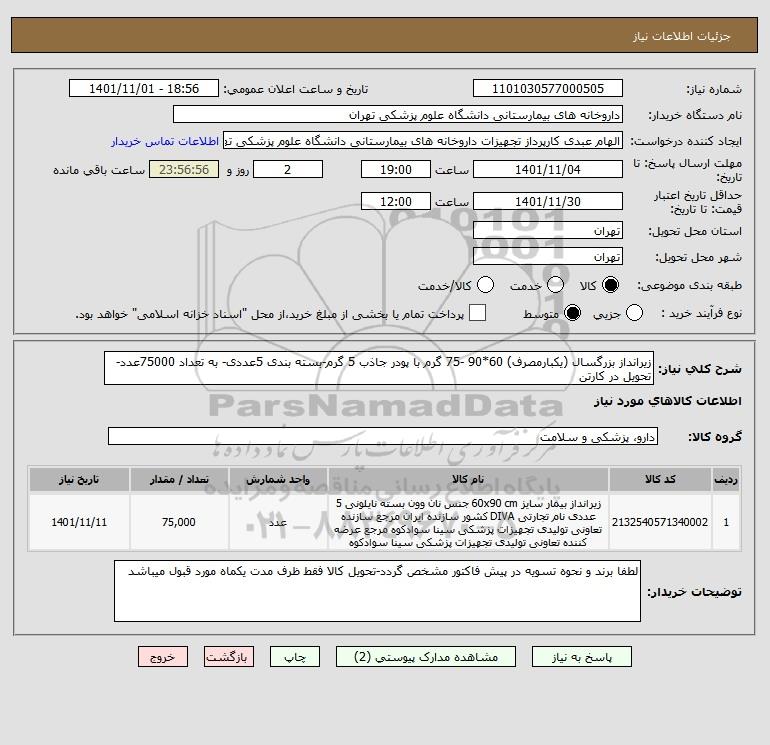Select the کالا radio button
Screen dimensions: 770x745
[610, 285]
